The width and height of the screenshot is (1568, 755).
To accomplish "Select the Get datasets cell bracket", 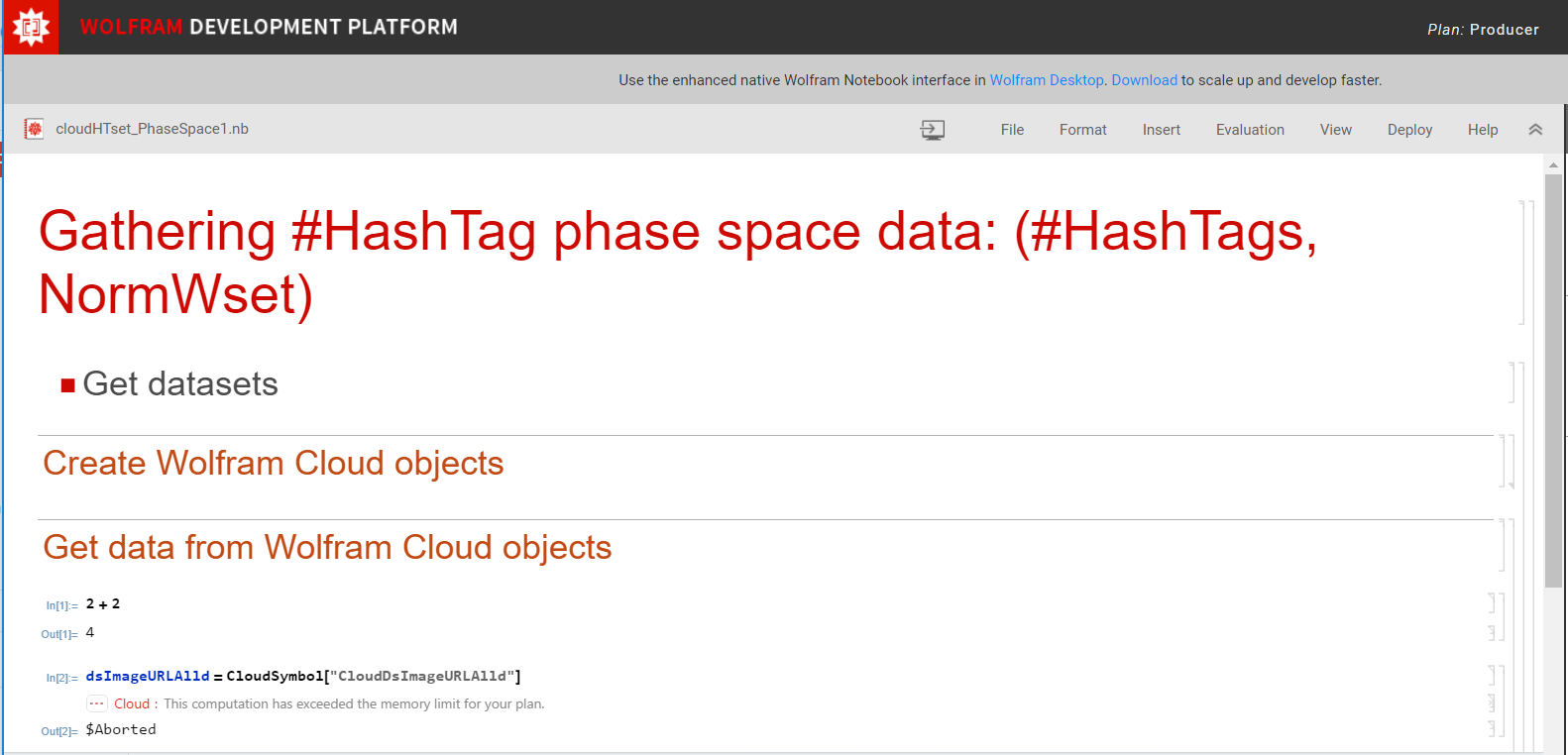I will (x=1513, y=382).
